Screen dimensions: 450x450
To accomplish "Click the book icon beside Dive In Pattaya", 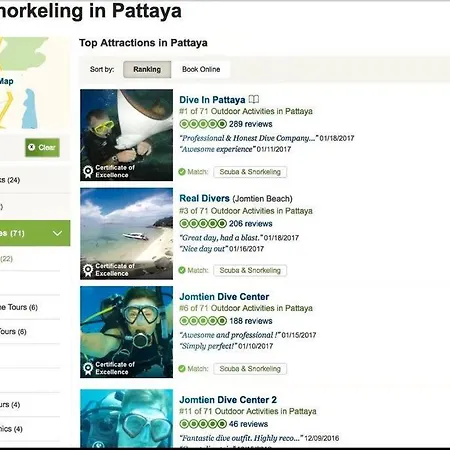I will (254, 99).
